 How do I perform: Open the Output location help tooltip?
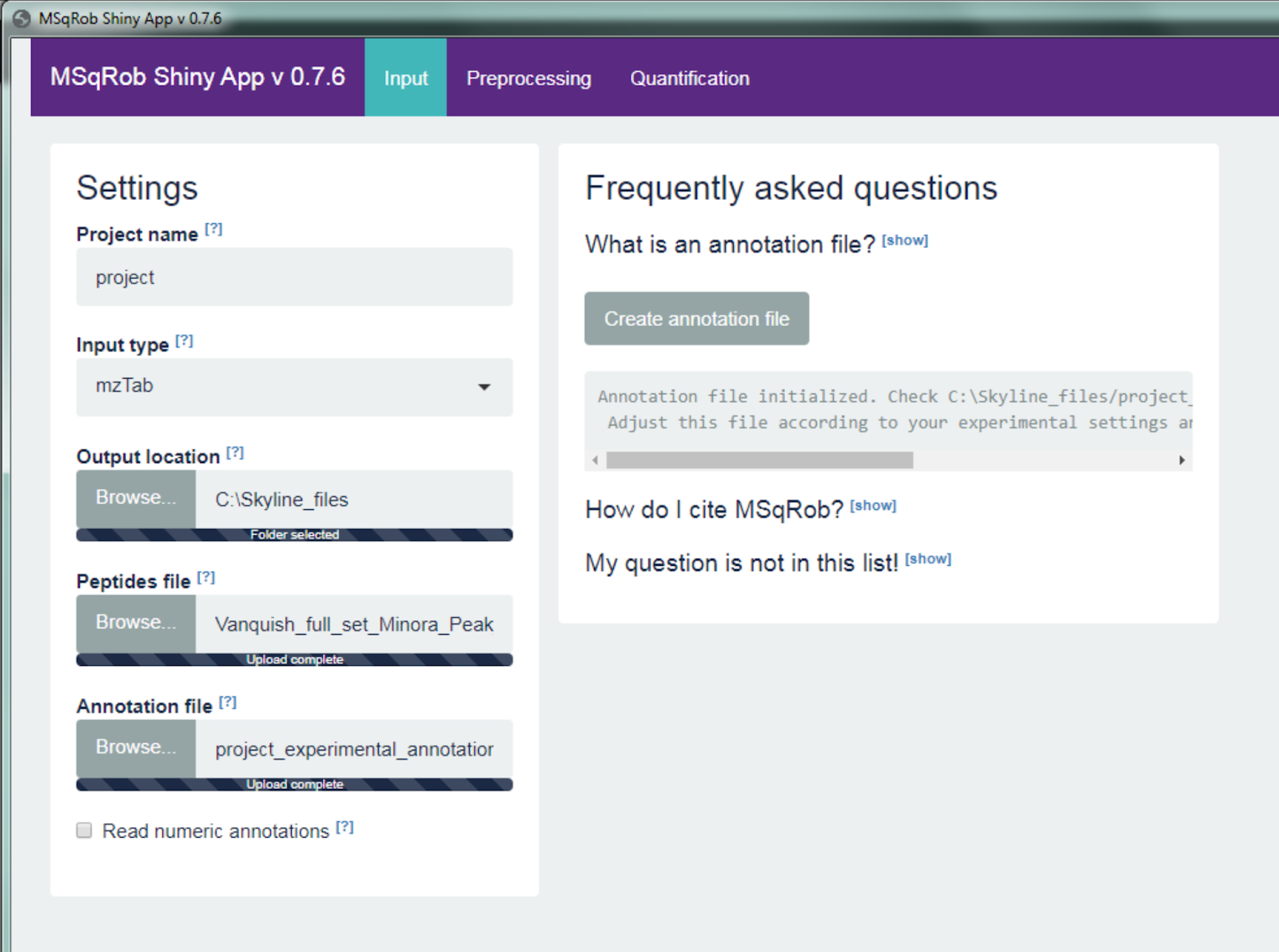pyautogui.click(x=235, y=452)
